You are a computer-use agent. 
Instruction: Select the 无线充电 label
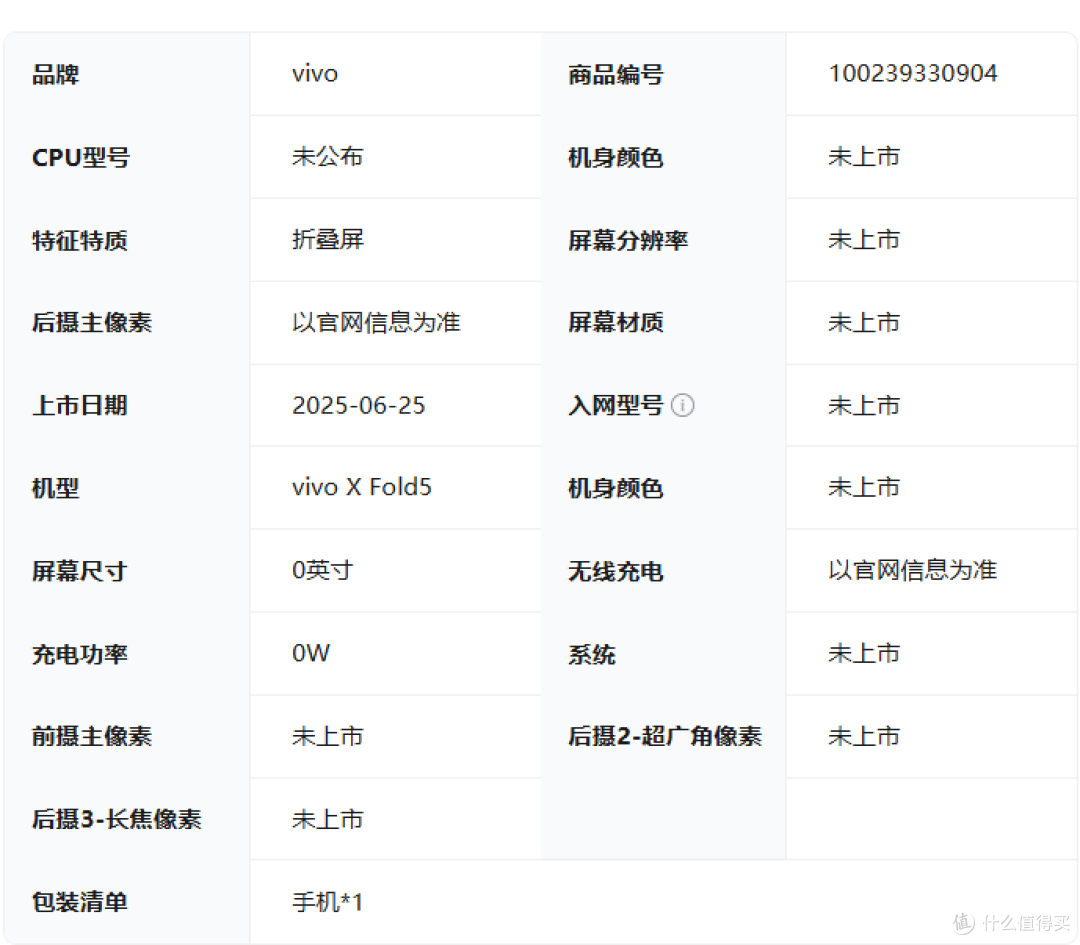615,571
